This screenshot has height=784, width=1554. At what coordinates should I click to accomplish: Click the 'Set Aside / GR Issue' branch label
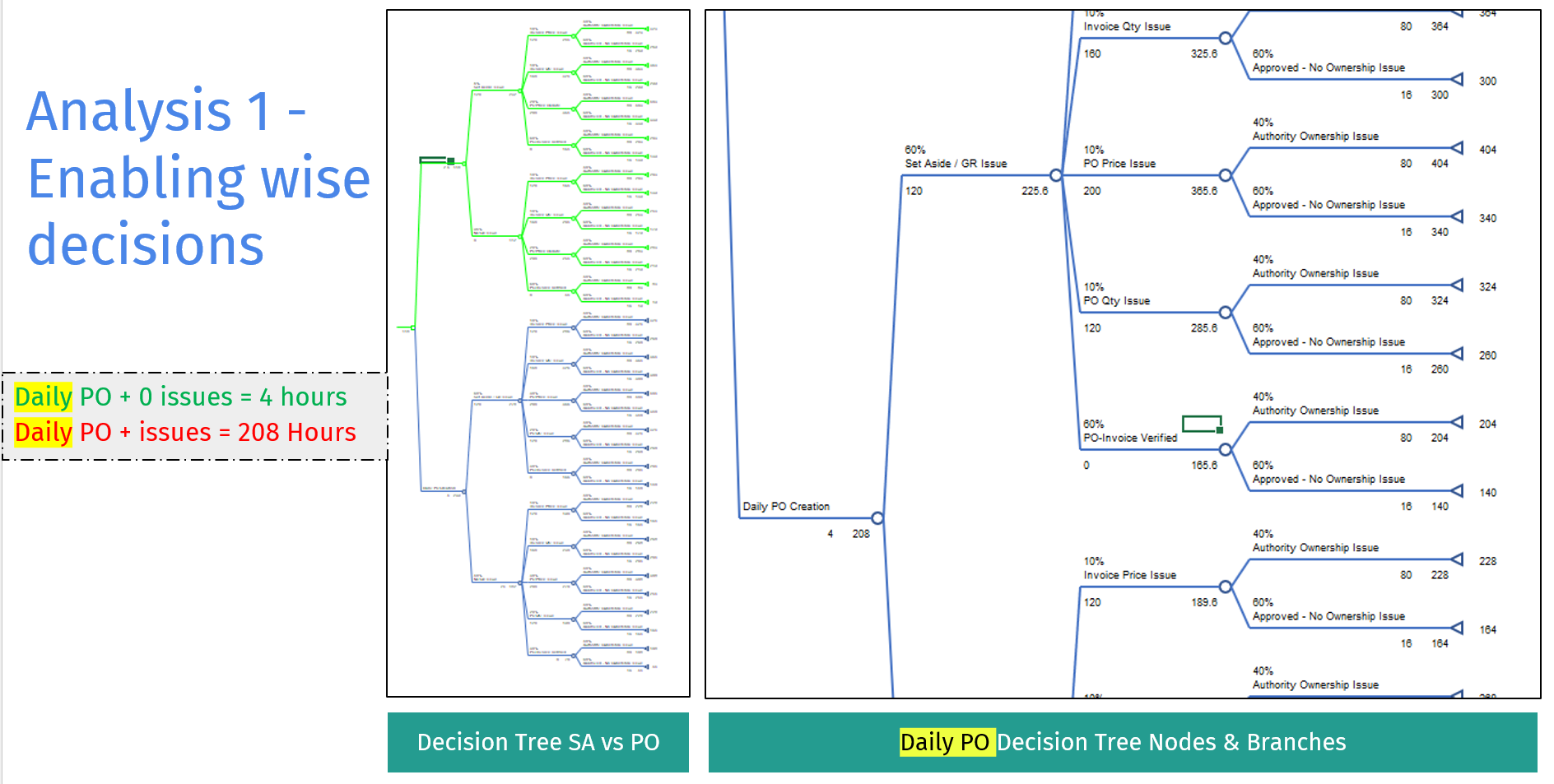[956, 164]
